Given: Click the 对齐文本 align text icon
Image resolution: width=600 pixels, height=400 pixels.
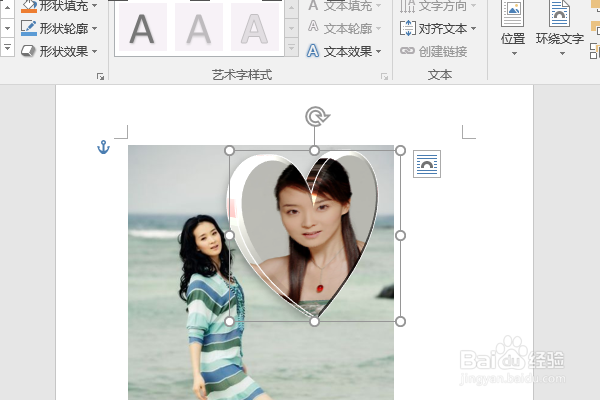Looking at the screenshot, I should [x=408, y=28].
